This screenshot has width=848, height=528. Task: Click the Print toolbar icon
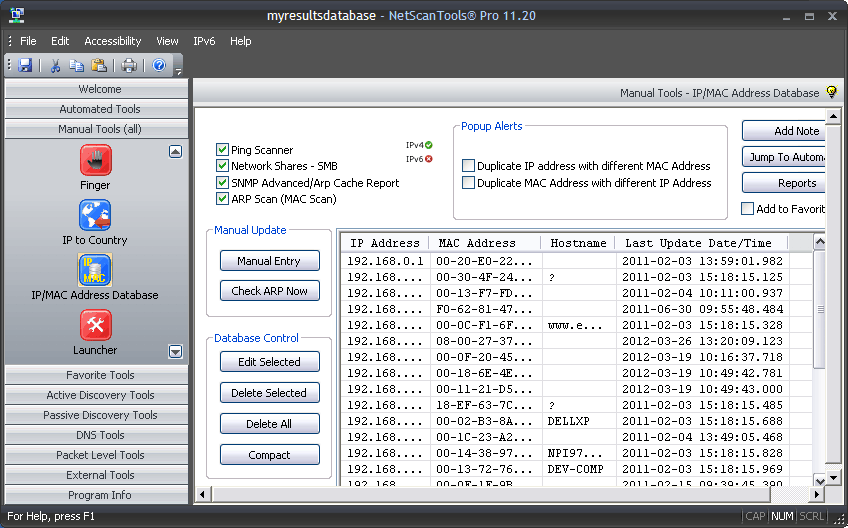tap(129, 65)
